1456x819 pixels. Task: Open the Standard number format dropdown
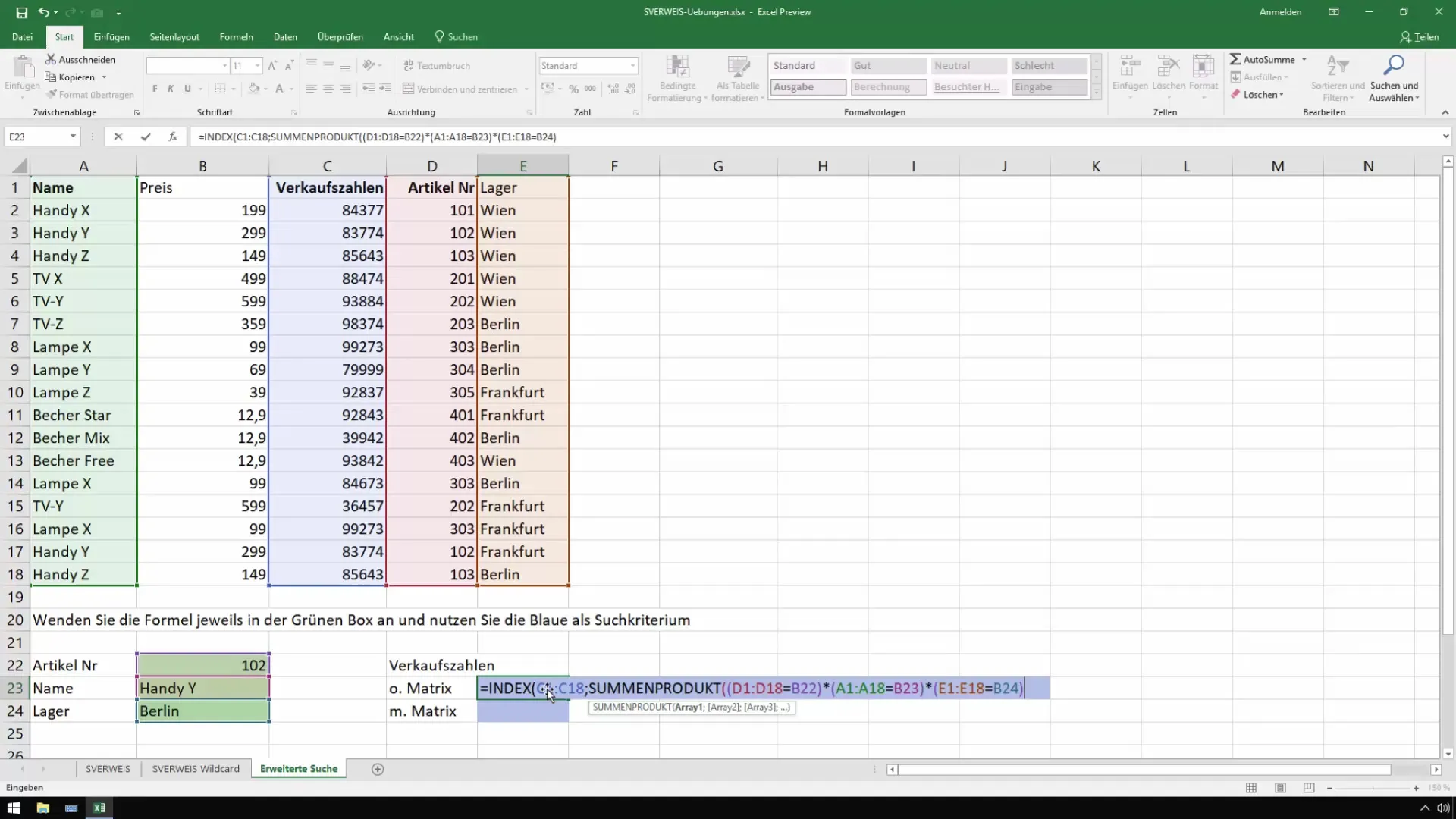pos(632,66)
